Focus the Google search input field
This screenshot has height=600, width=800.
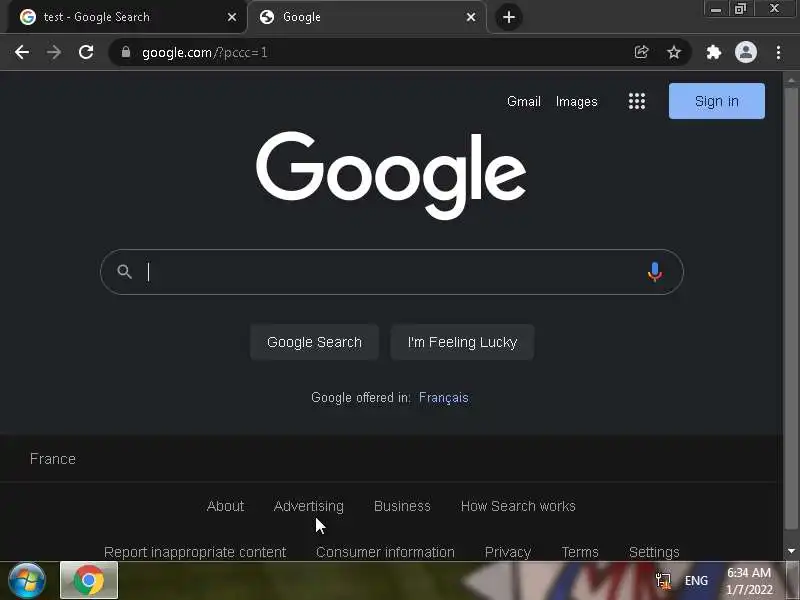pyautogui.click(x=391, y=272)
